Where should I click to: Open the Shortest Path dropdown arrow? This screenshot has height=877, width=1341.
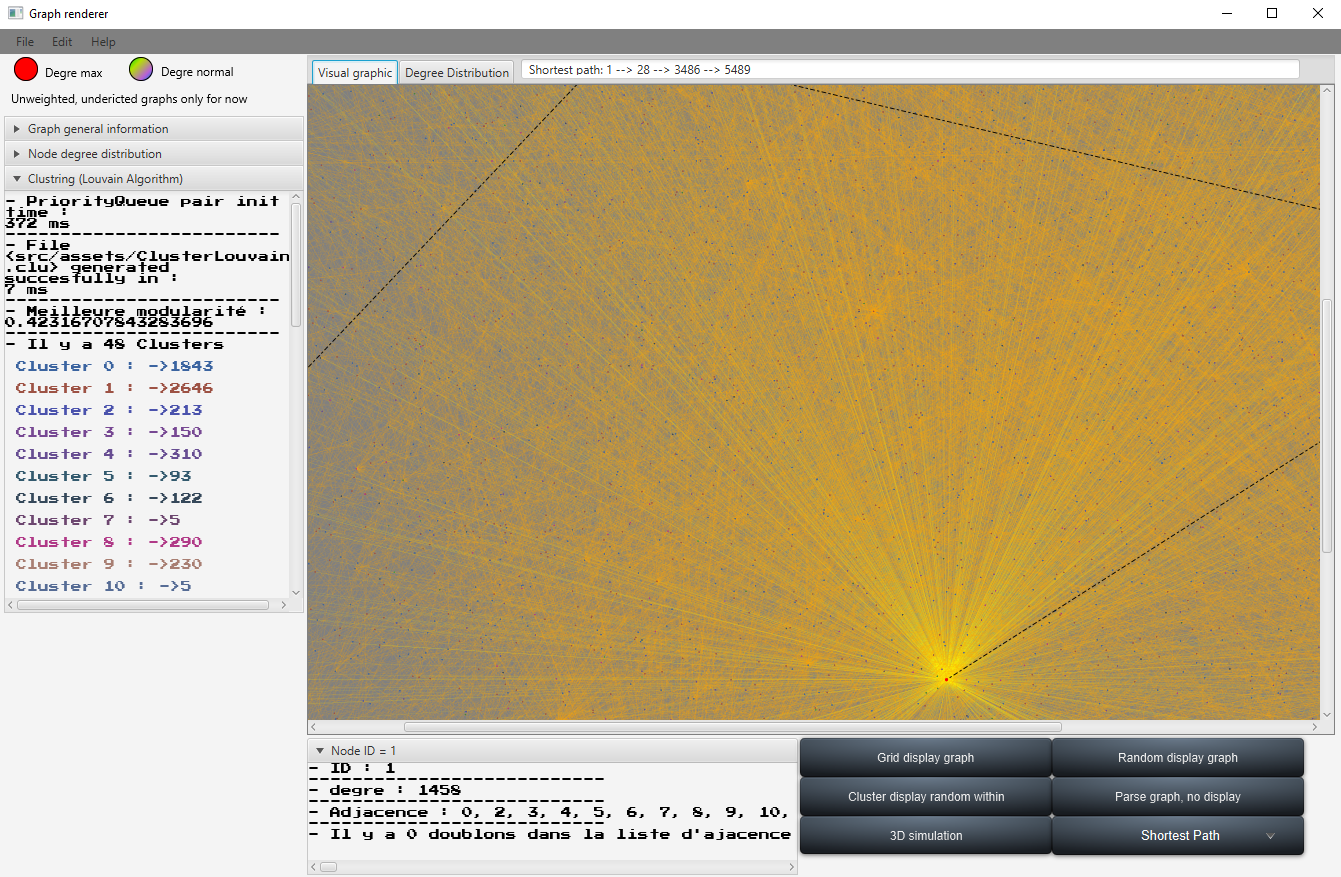point(1271,836)
